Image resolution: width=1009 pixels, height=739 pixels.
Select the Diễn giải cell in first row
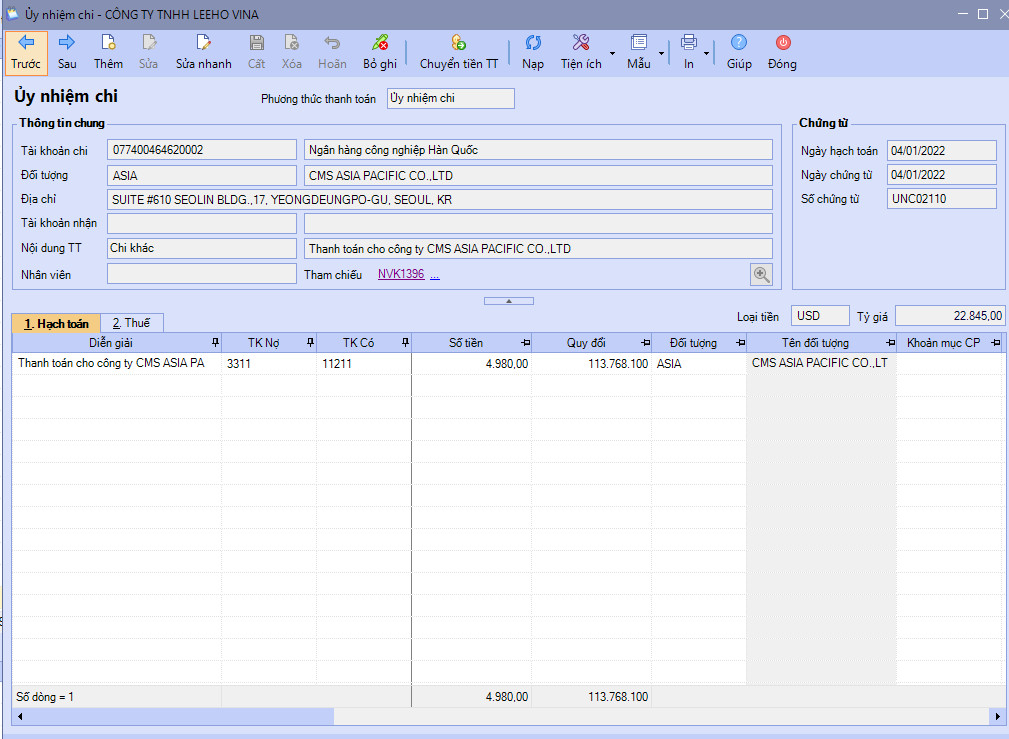(x=116, y=364)
